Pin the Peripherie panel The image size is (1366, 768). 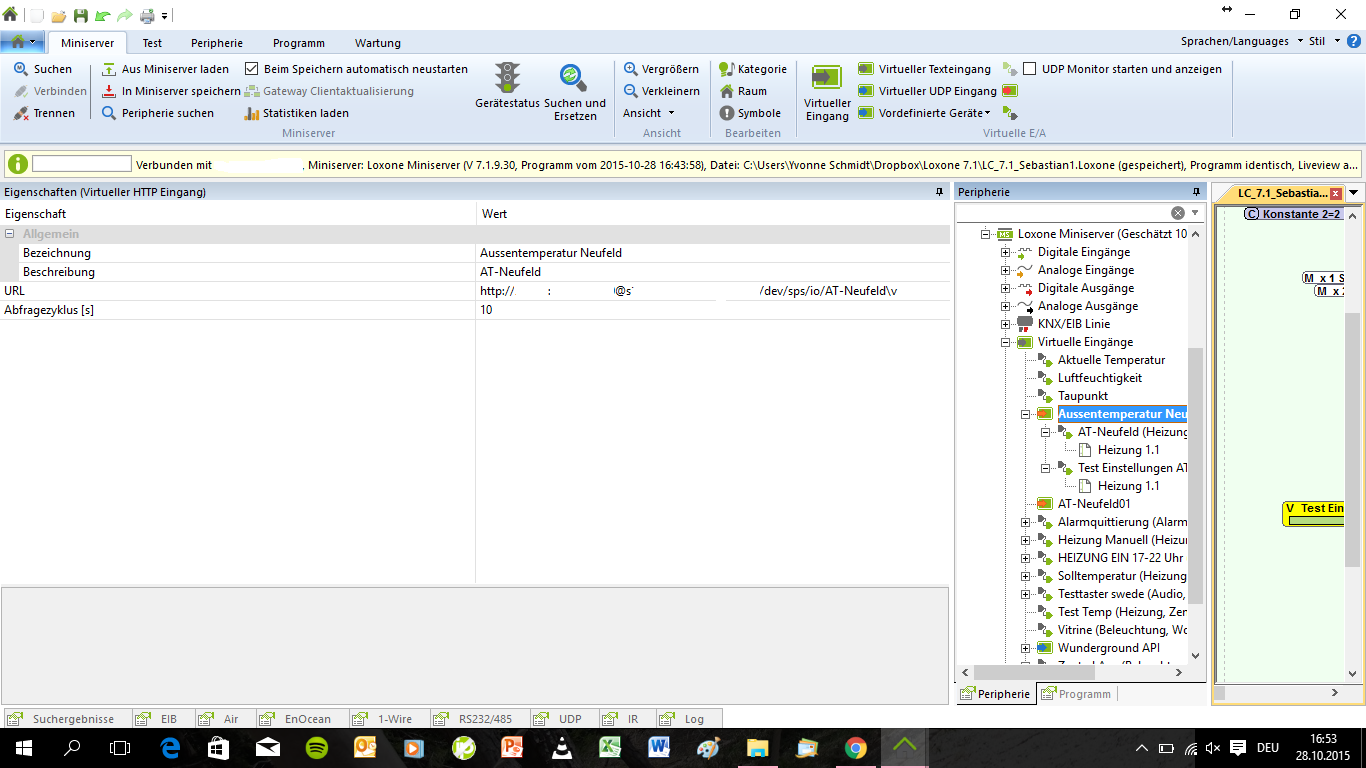click(x=1196, y=192)
